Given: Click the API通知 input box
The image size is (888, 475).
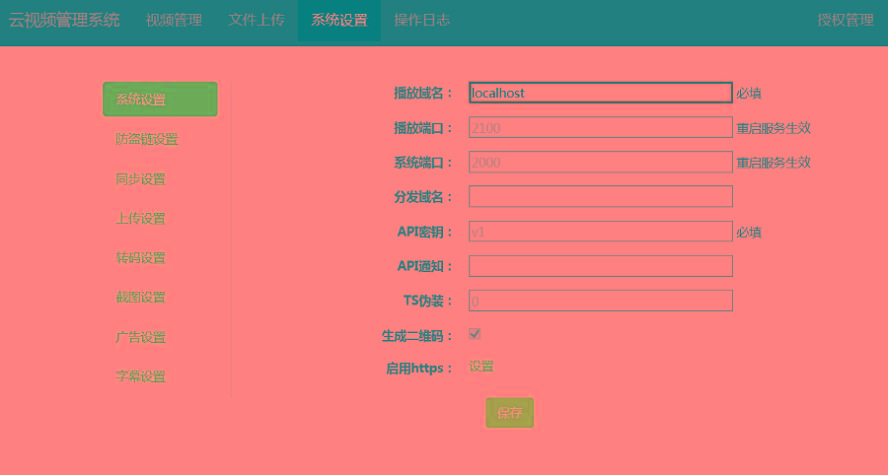Looking at the screenshot, I should pyautogui.click(x=600, y=266).
